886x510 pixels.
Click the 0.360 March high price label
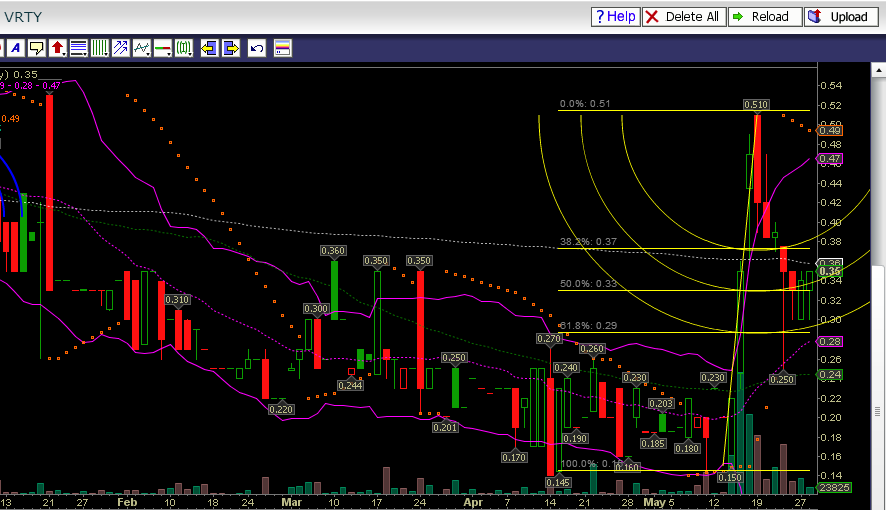tap(333, 250)
